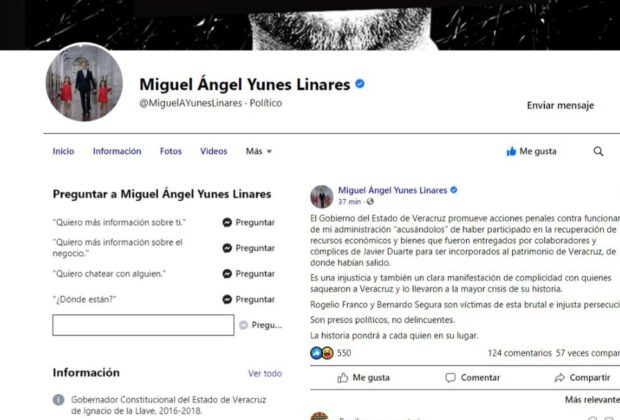Click the verified badge next to page title
The image size is (620, 420).
360,84
